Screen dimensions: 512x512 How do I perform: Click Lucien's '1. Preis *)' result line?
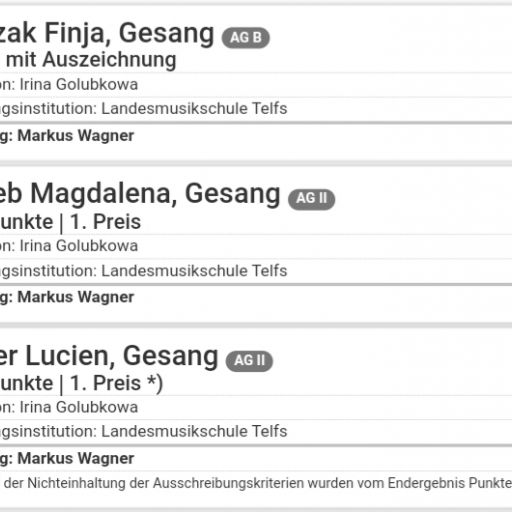click(81, 384)
